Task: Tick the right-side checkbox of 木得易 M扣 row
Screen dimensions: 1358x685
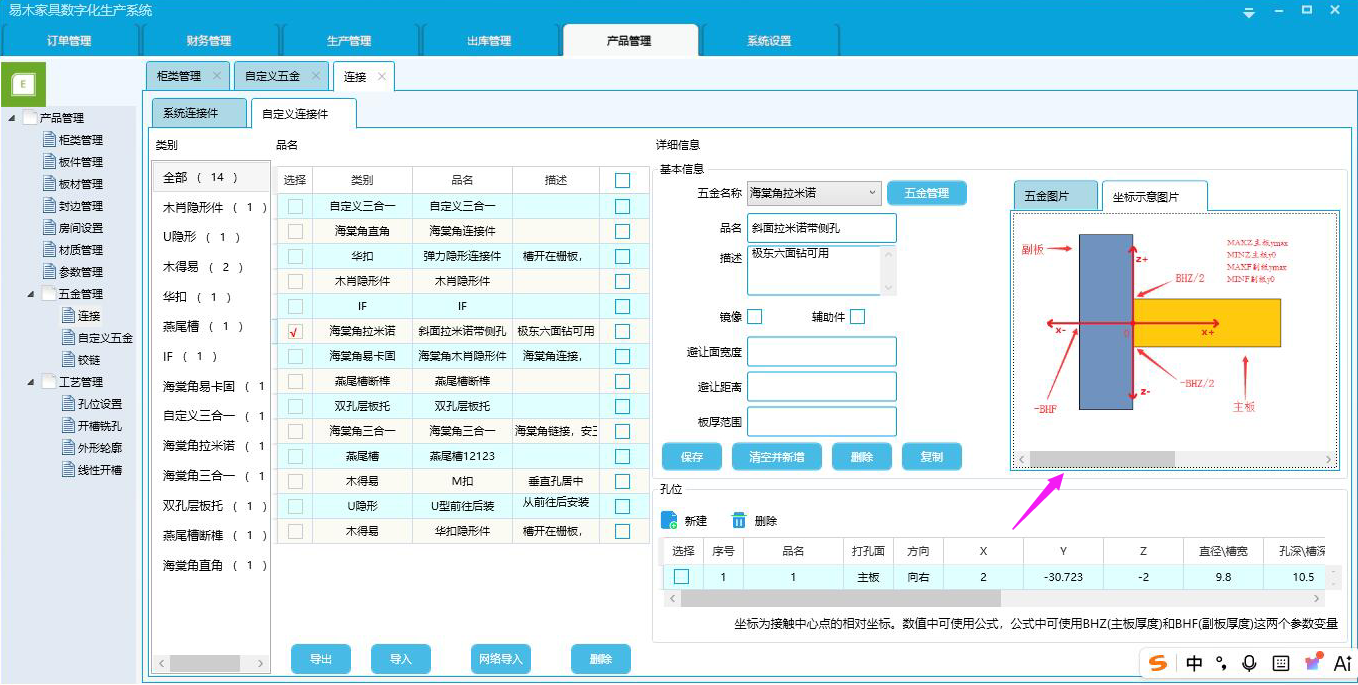Action: tap(623, 481)
